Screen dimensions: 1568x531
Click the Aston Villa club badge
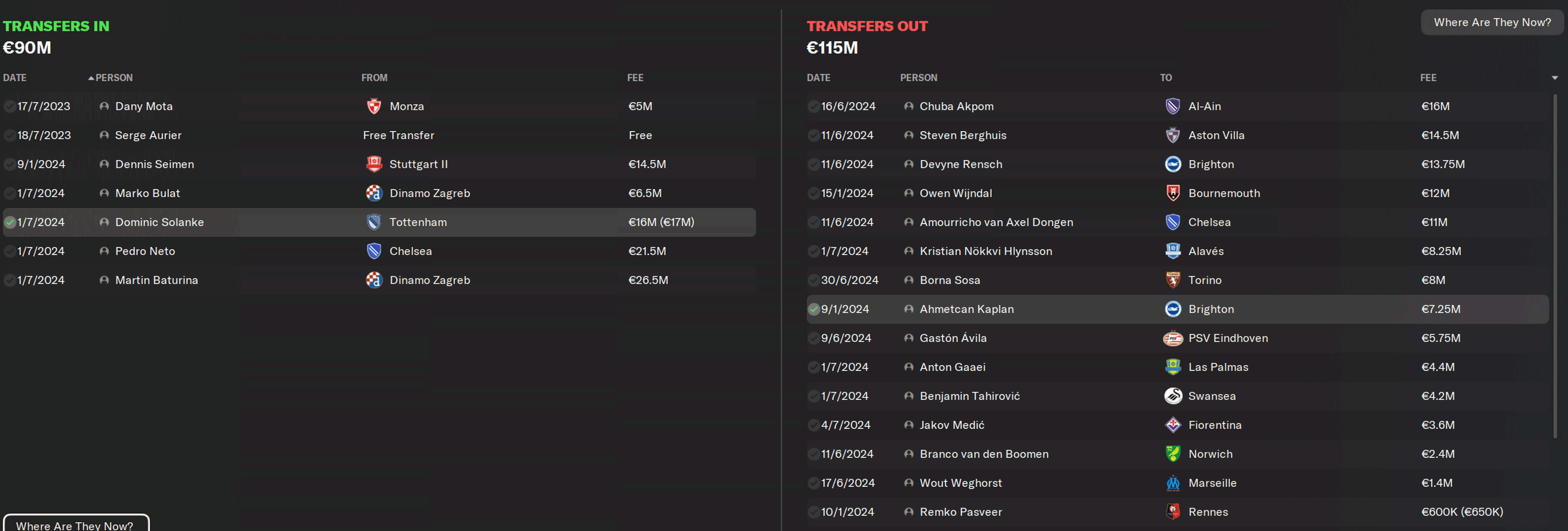pos(1172,135)
